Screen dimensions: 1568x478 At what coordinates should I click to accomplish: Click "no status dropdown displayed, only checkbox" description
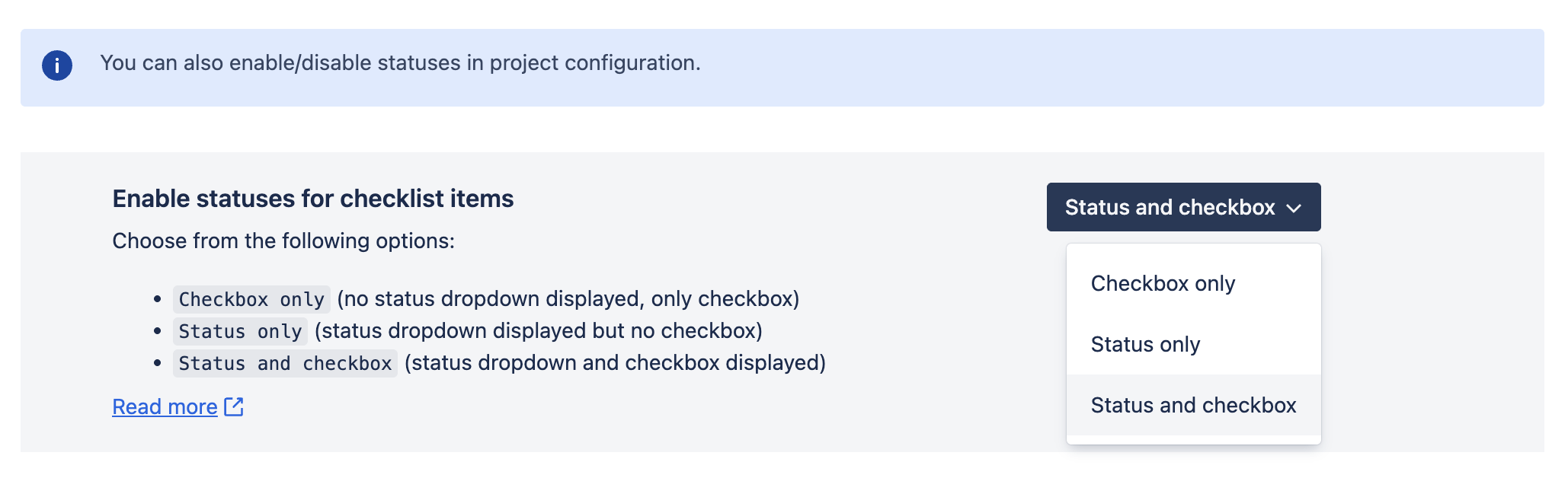click(568, 298)
